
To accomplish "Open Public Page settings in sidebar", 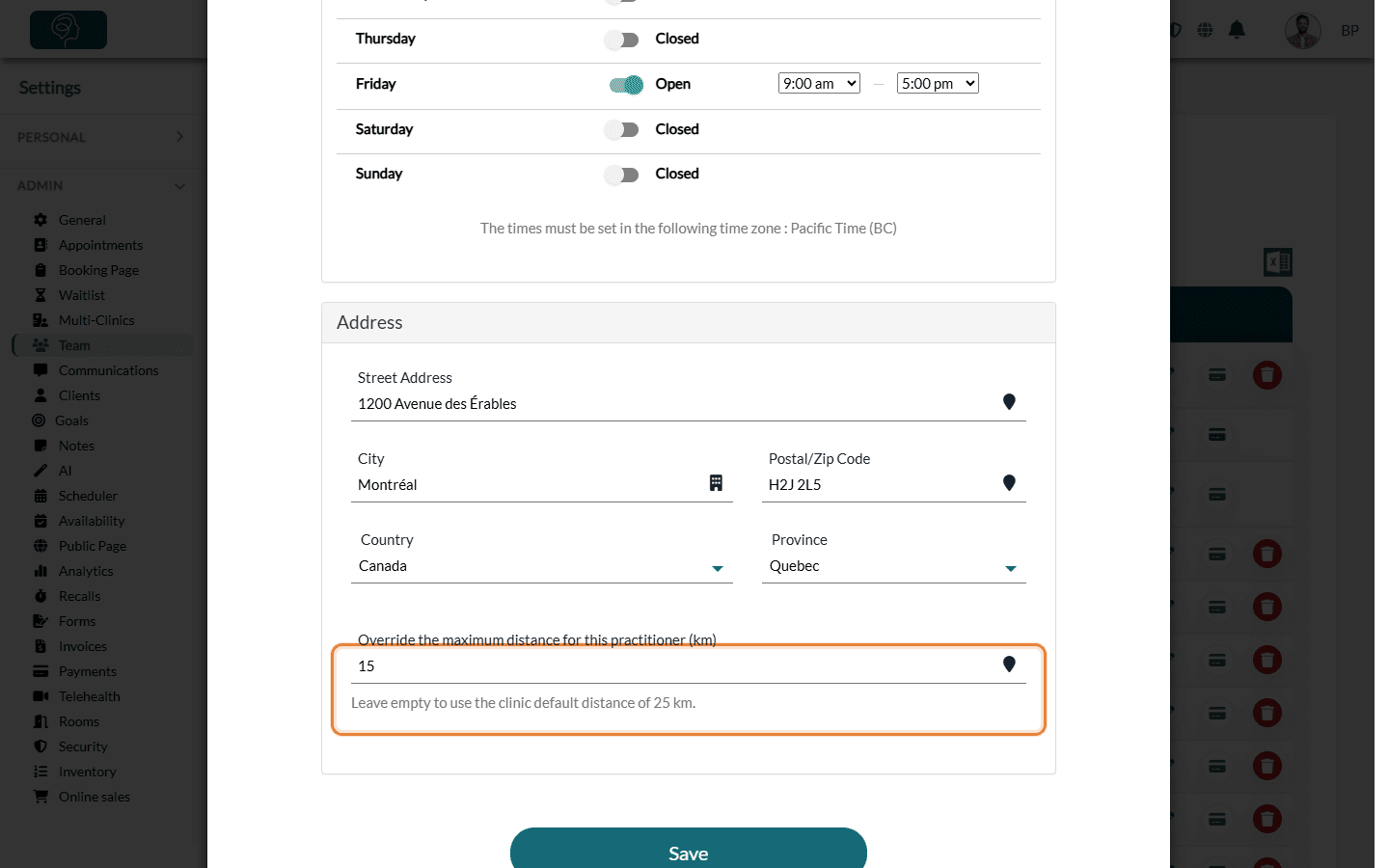I will click(93, 546).
